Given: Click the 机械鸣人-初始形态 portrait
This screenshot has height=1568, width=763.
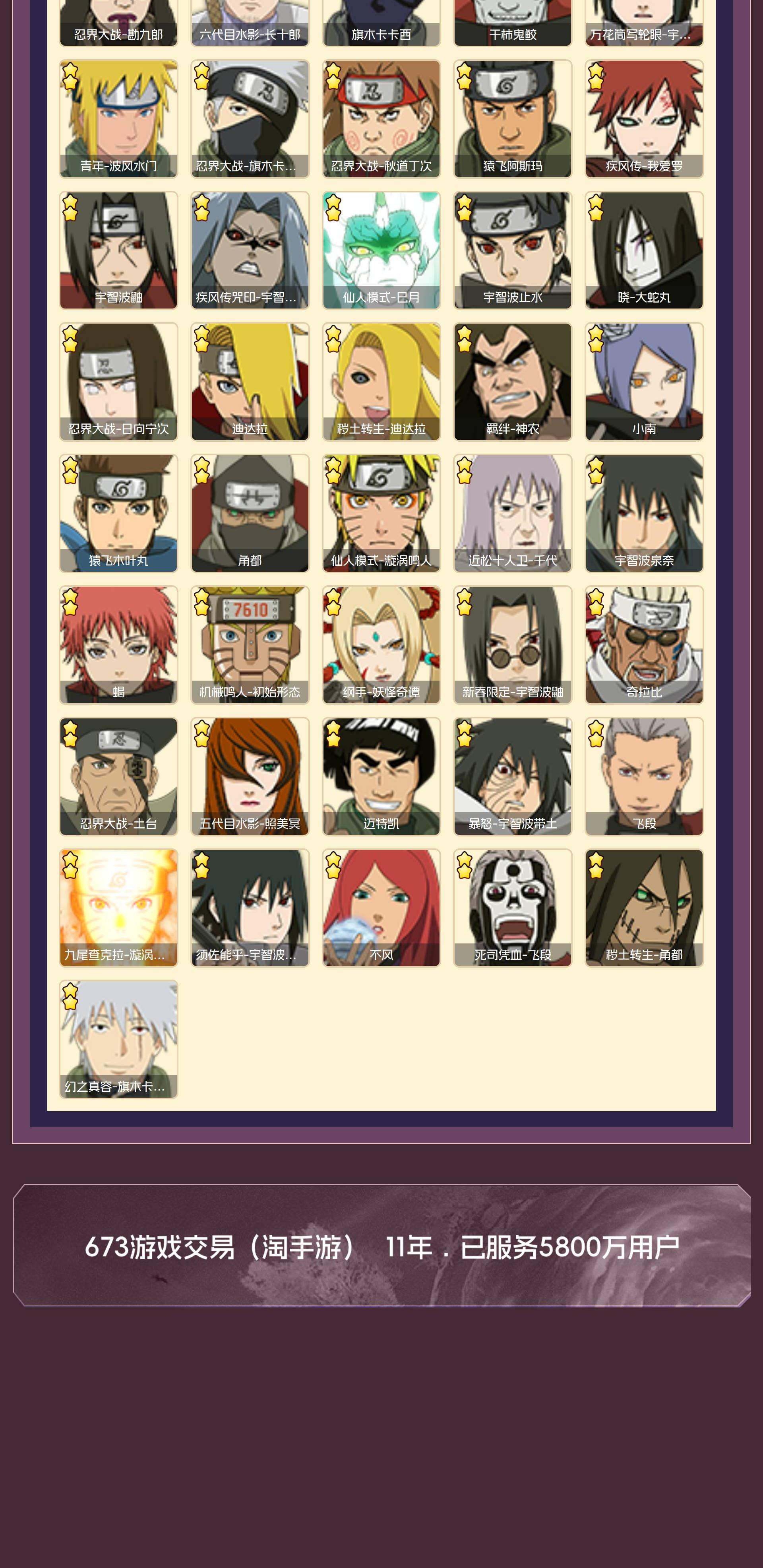Looking at the screenshot, I should point(250,644).
